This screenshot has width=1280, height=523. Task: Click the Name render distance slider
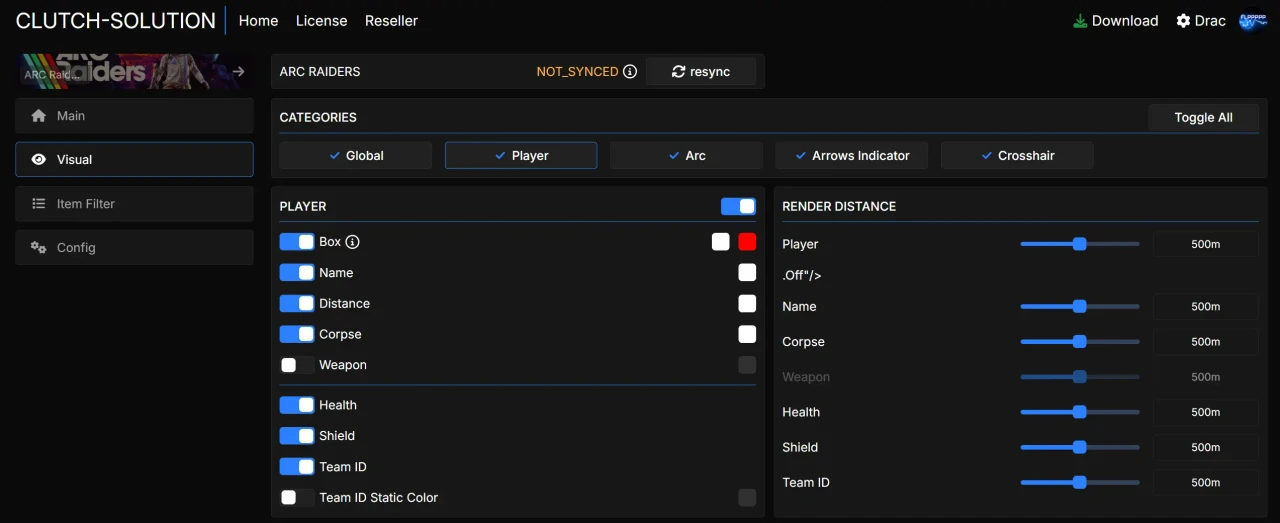coord(1080,307)
